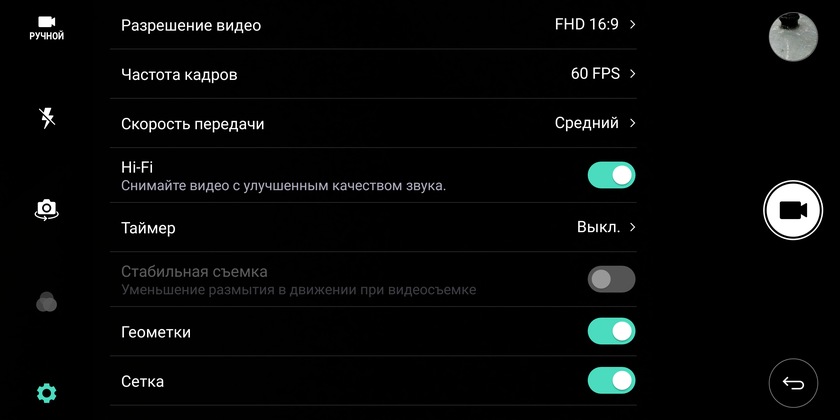Open the color filters icon

pos(46,302)
